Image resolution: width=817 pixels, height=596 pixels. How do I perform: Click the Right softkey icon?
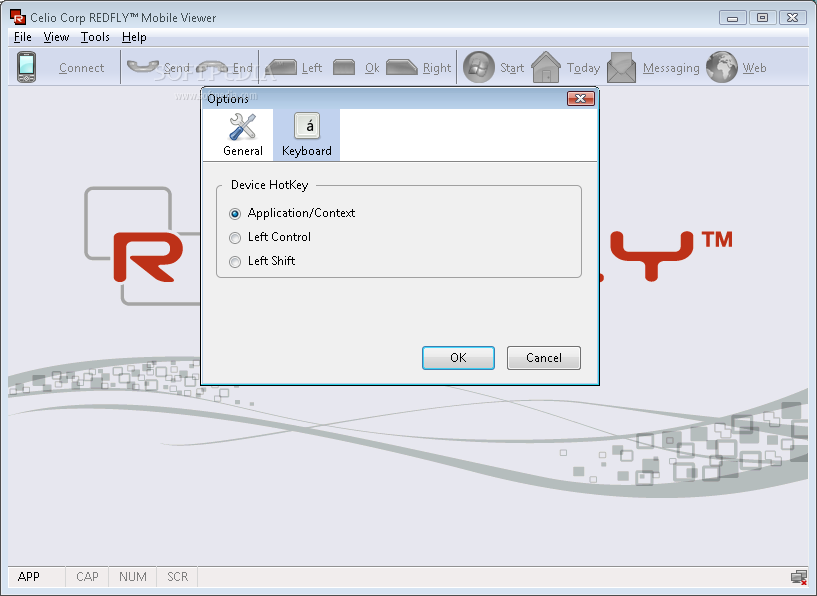(402, 67)
